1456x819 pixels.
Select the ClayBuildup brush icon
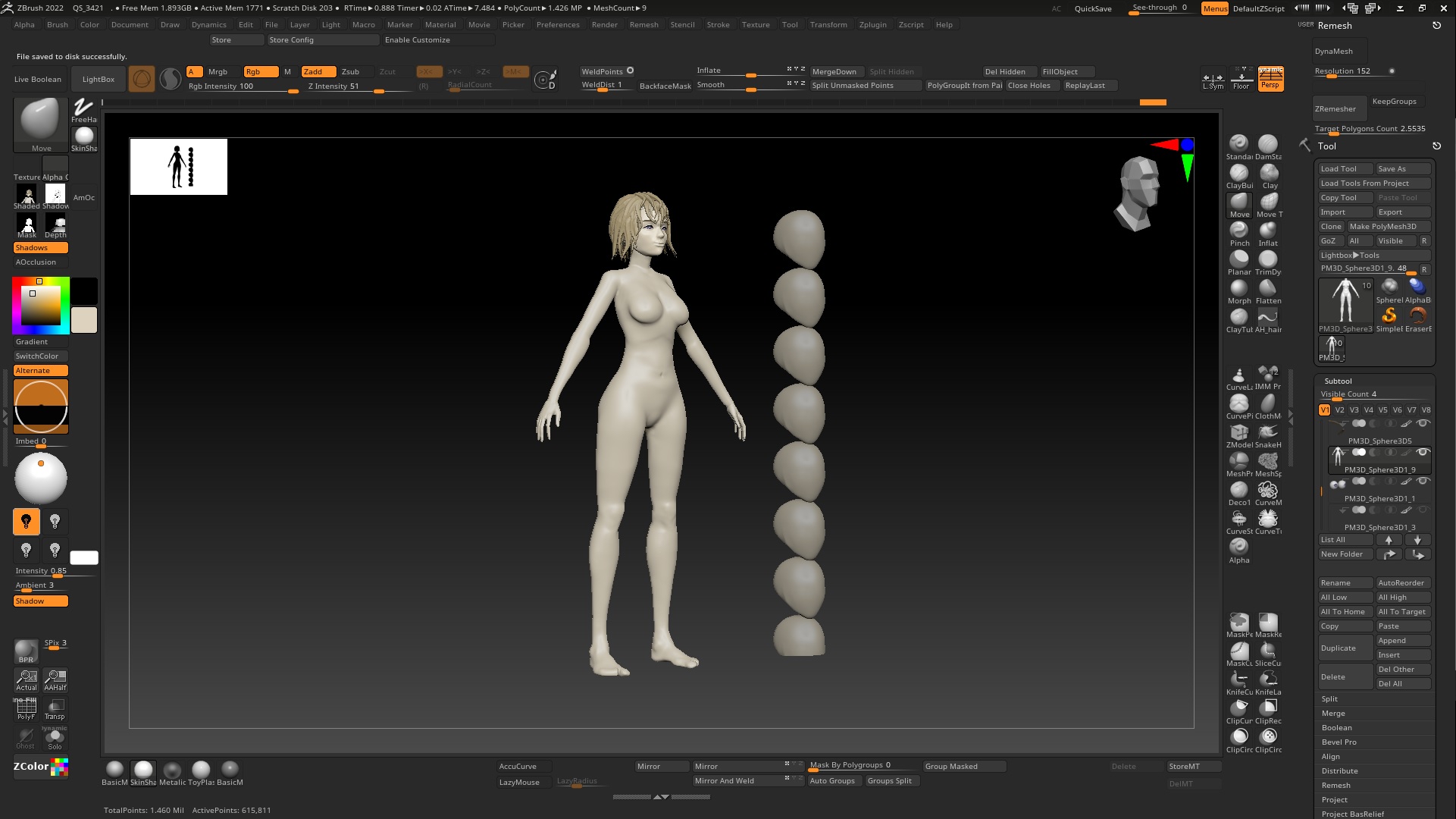pyautogui.click(x=1238, y=174)
